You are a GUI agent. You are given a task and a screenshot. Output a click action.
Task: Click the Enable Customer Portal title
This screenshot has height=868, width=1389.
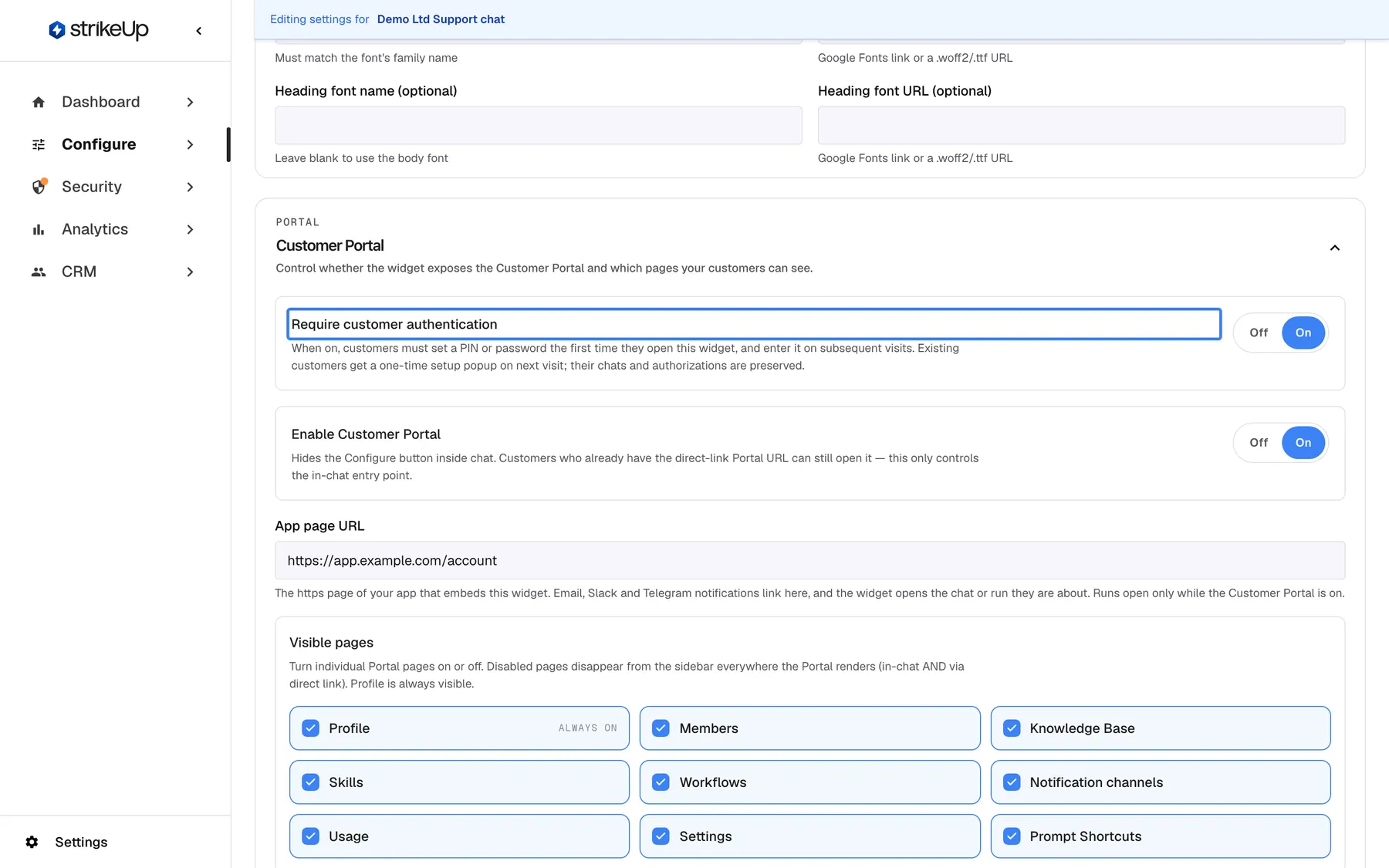click(366, 434)
